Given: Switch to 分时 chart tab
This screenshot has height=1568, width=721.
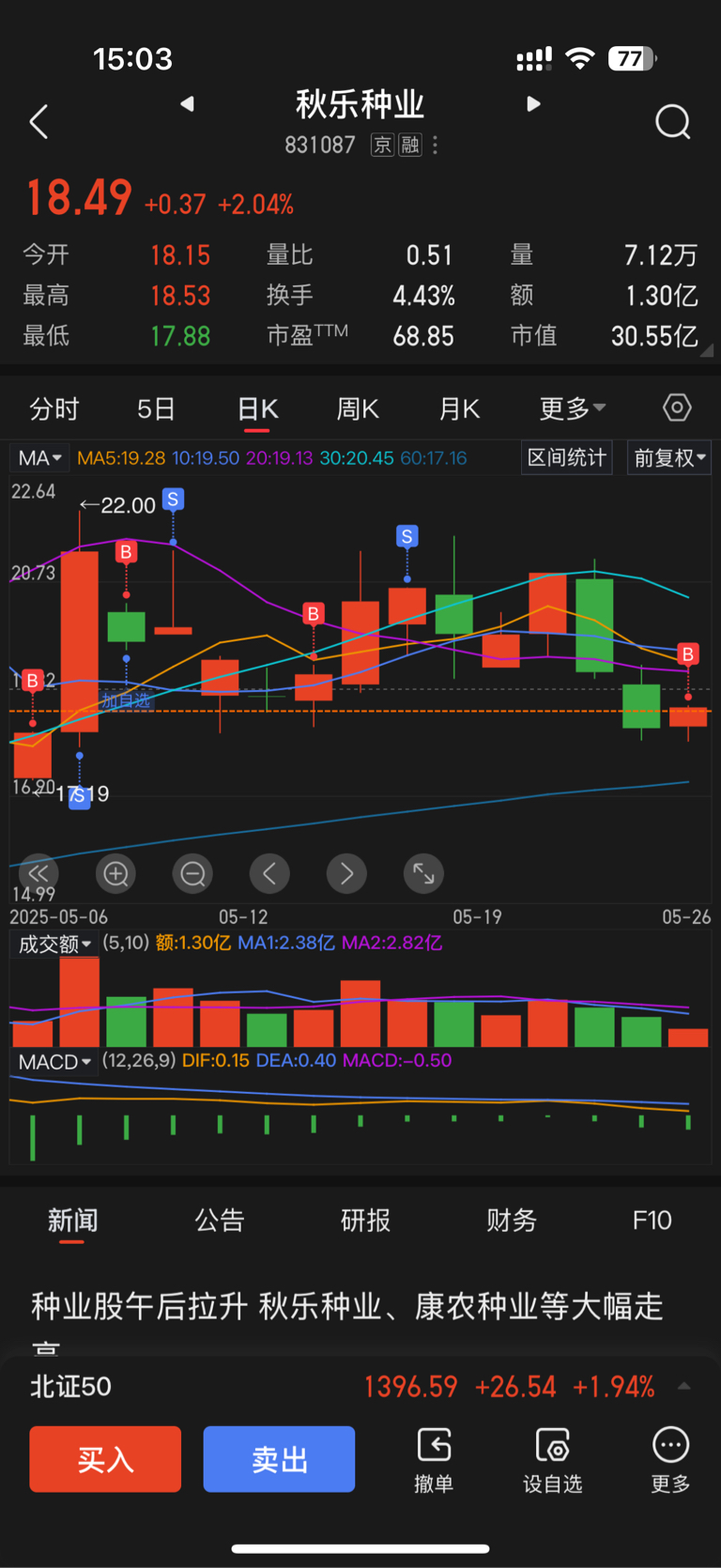Looking at the screenshot, I should point(54,408).
